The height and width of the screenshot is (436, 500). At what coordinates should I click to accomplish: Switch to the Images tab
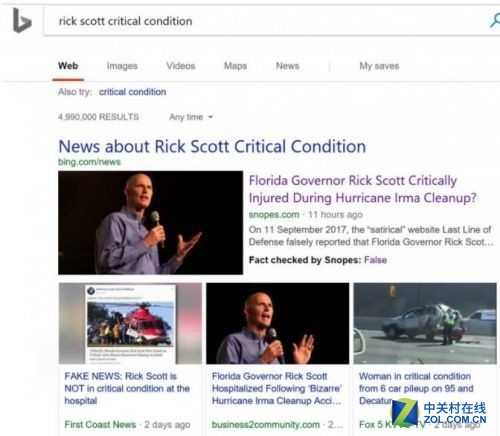(122, 66)
